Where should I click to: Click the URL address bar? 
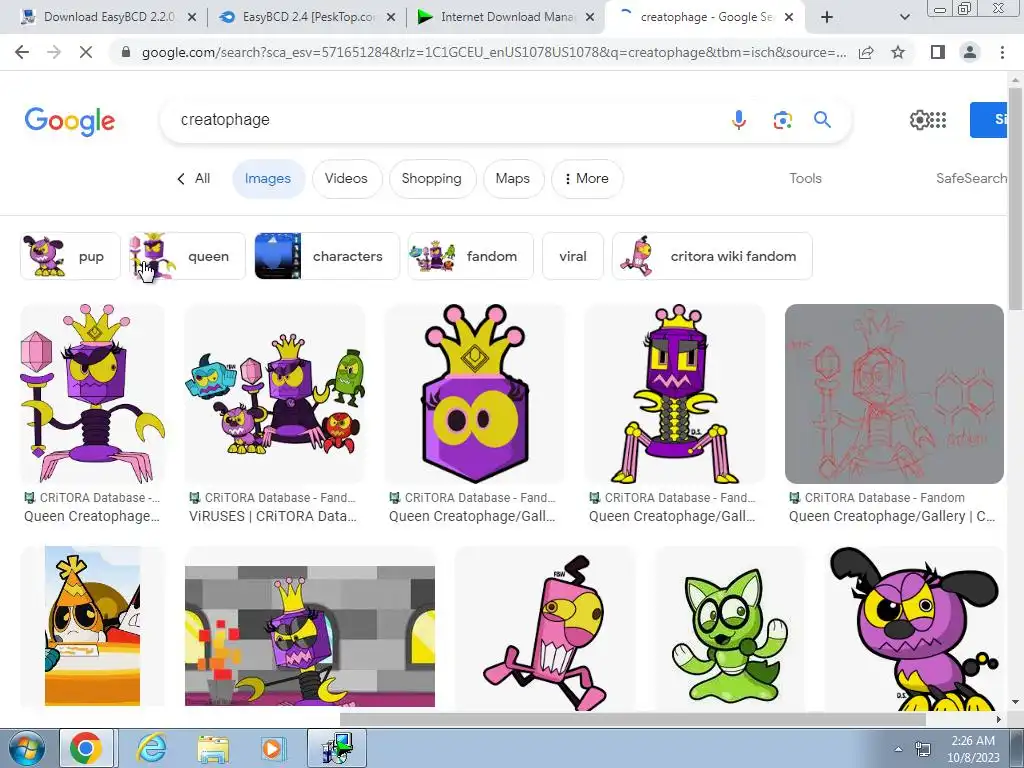coord(493,52)
